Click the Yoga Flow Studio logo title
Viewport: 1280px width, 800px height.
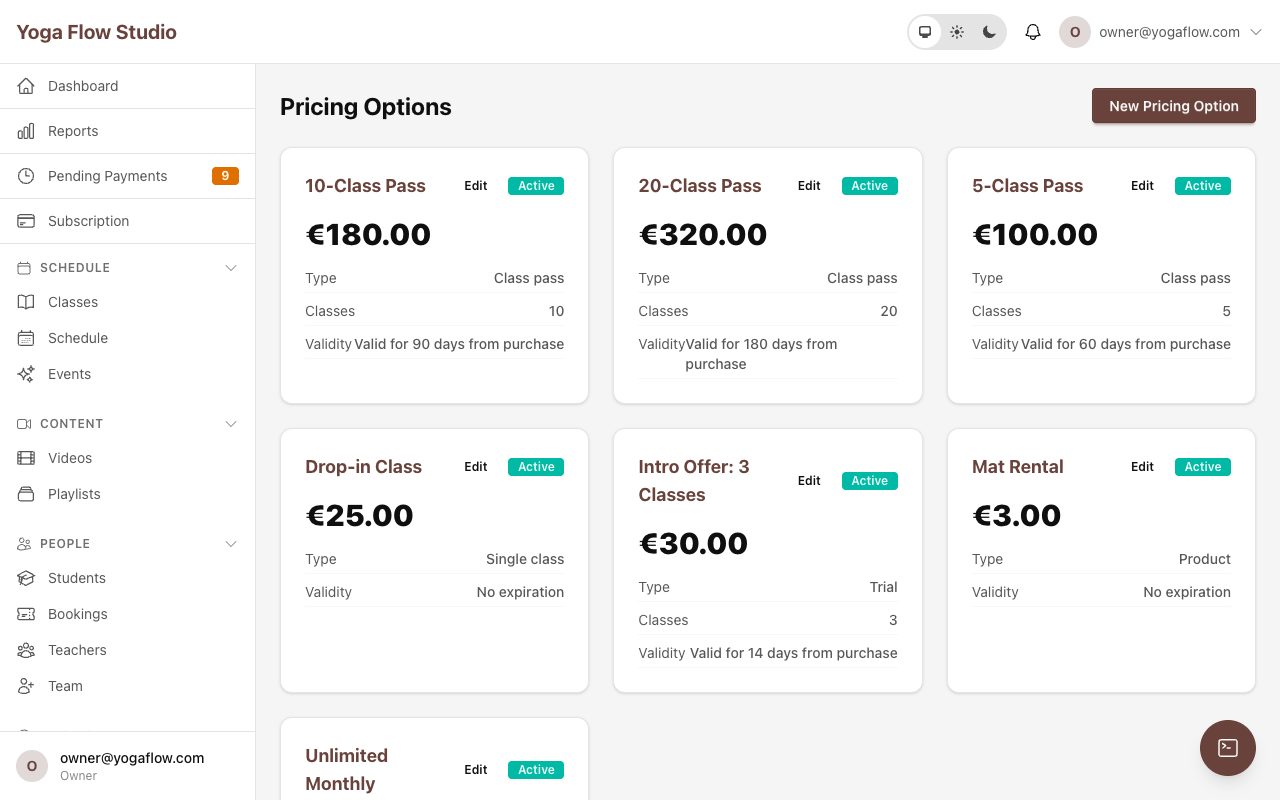[x=96, y=32]
